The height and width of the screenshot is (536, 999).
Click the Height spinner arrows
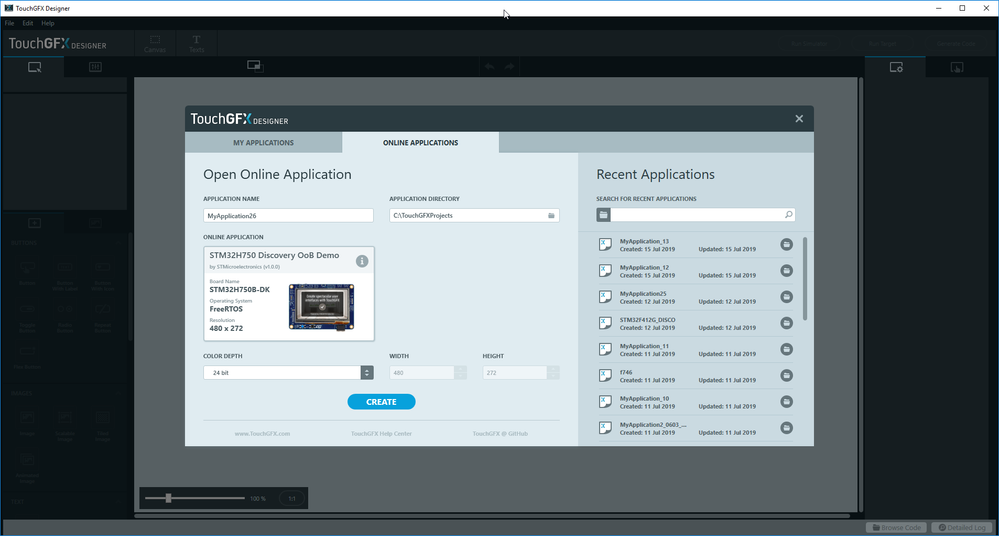click(554, 373)
